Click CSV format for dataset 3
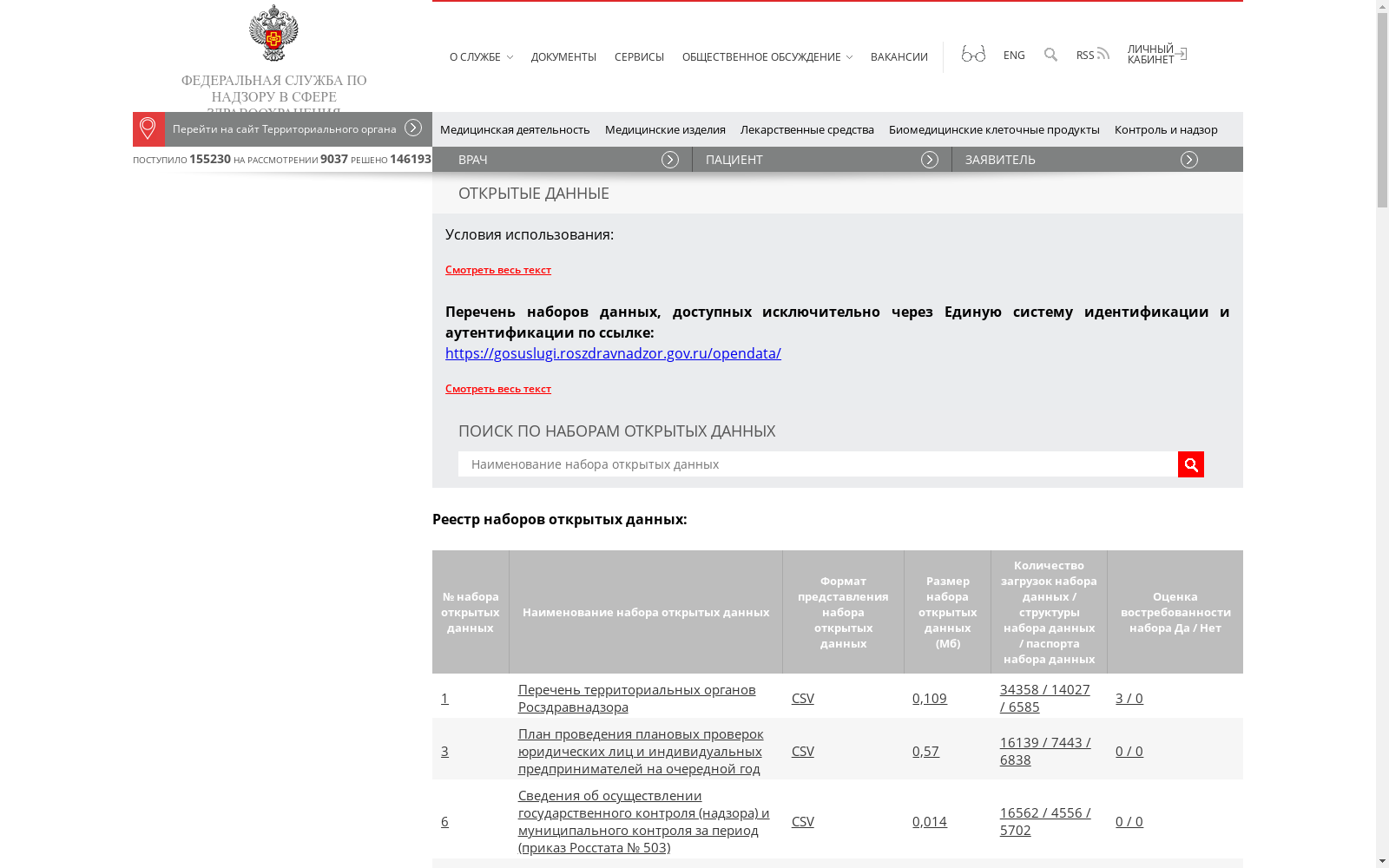 click(803, 752)
